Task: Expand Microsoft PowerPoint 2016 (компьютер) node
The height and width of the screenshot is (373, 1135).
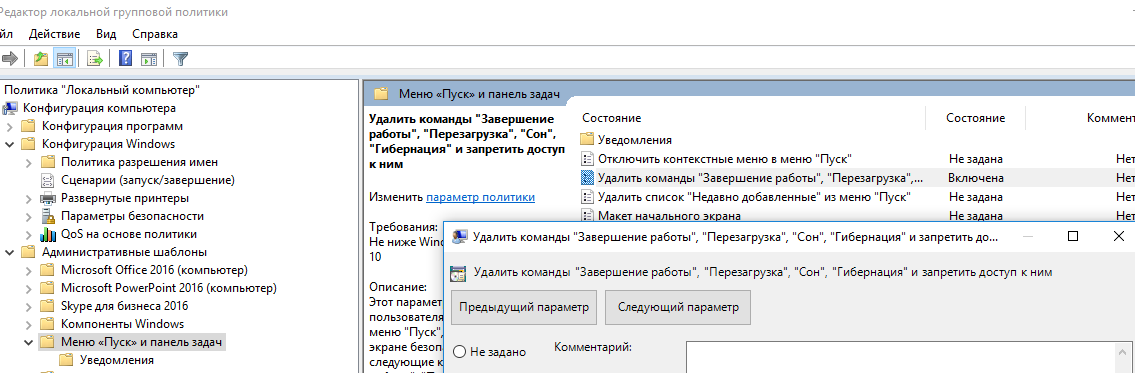Action: 29,288
